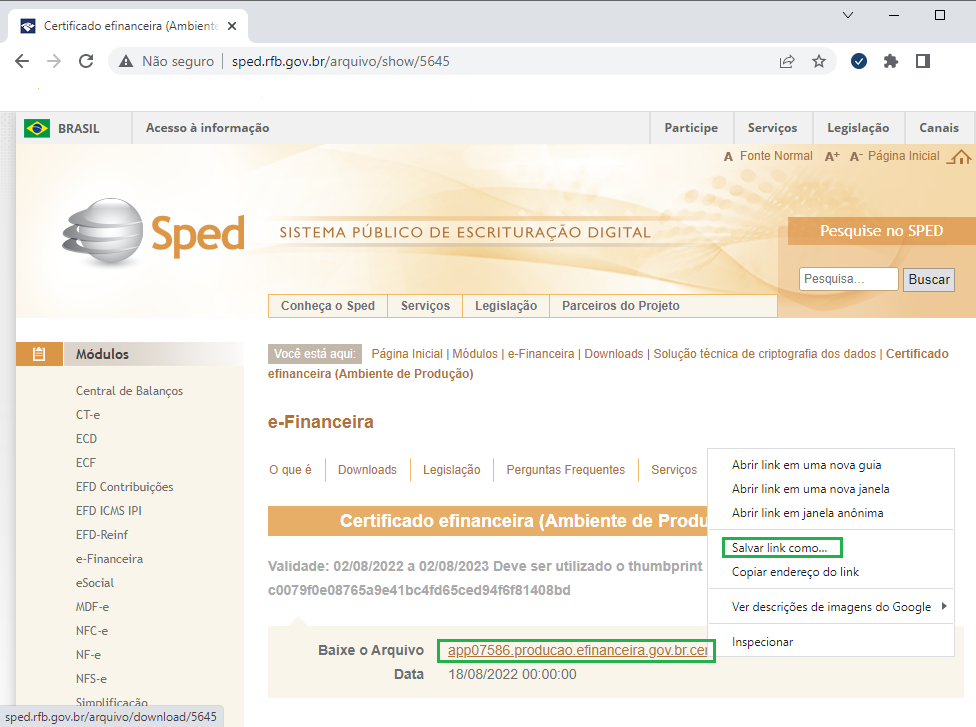Open the Legislação tab under e-Financeira
Image resolution: width=976 pixels, height=727 pixels.
451,469
